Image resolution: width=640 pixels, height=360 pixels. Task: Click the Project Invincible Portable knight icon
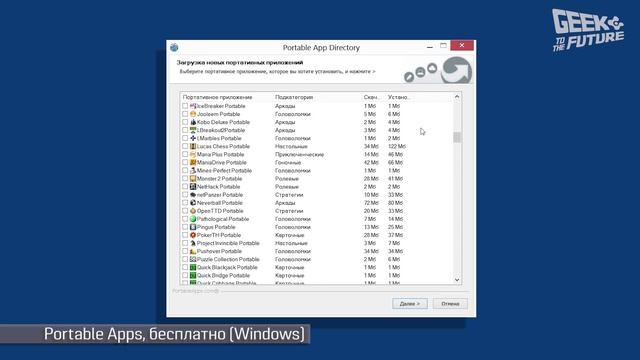[x=193, y=243]
